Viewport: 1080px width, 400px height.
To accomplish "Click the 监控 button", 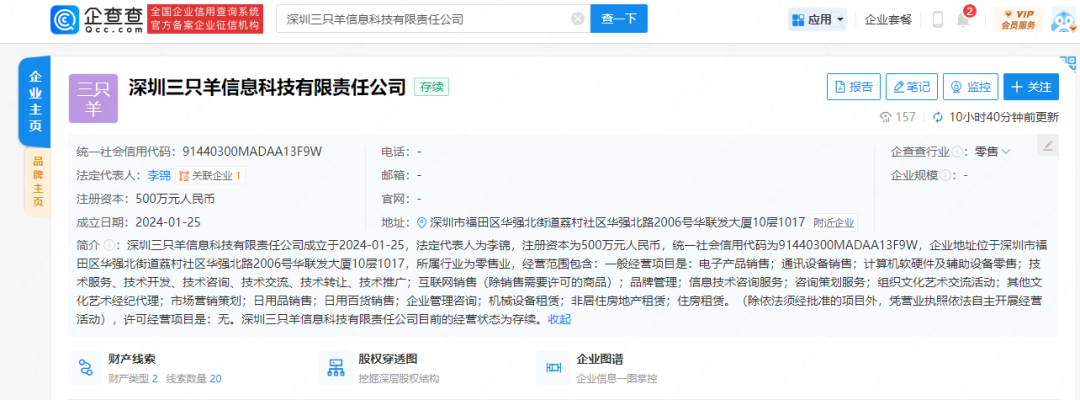I will coord(970,87).
